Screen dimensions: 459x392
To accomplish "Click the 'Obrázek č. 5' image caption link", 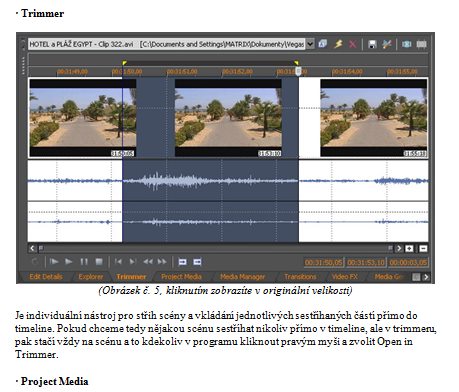I will [x=225, y=291].
